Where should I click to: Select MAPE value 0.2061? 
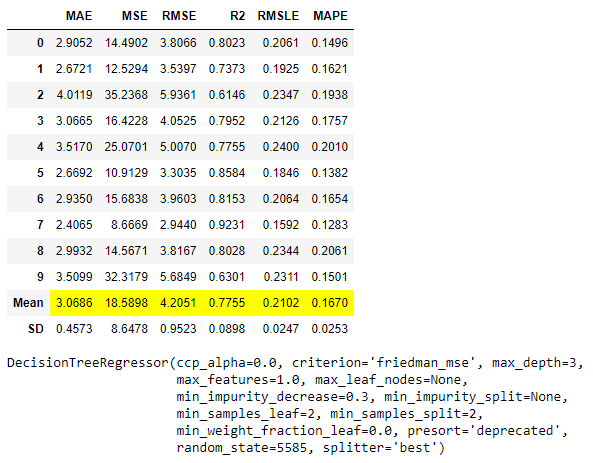(329, 251)
